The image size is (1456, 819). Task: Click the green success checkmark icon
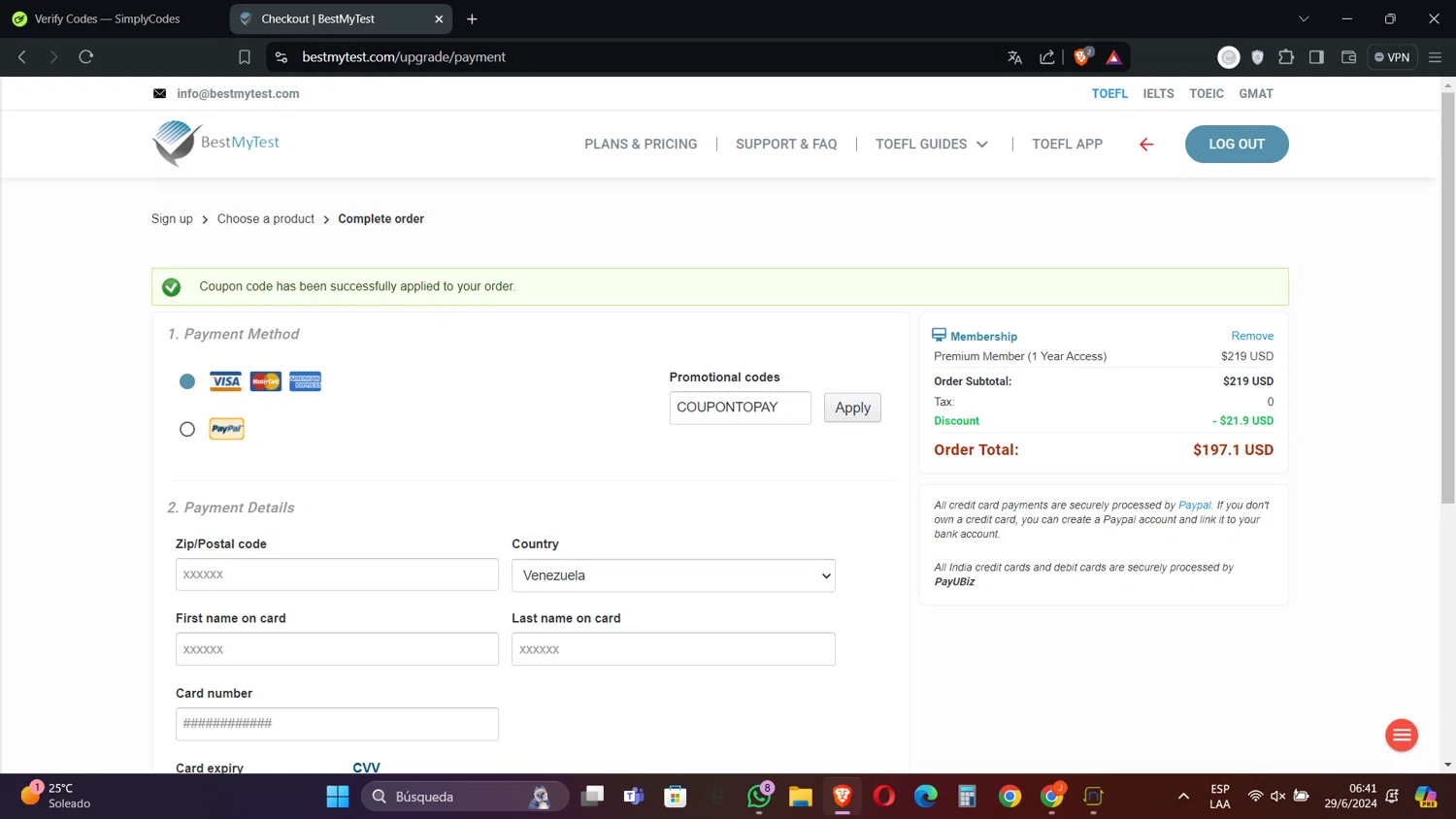(x=172, y=287)
